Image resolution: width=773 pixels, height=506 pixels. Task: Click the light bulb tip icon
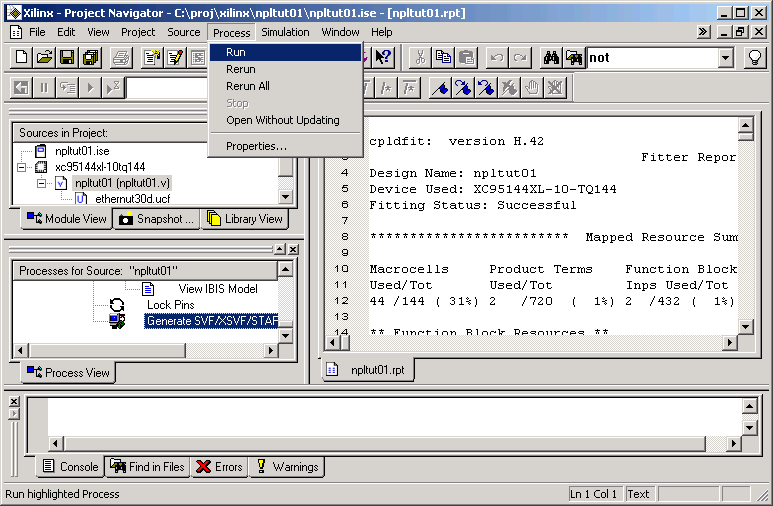755,58
